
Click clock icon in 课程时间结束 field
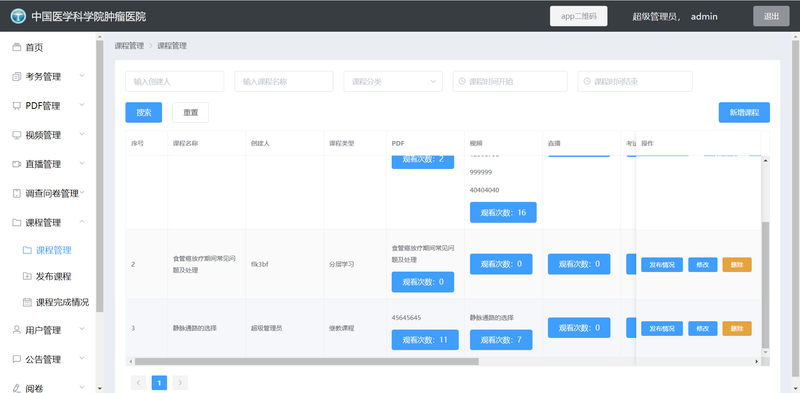pos(587,81)
